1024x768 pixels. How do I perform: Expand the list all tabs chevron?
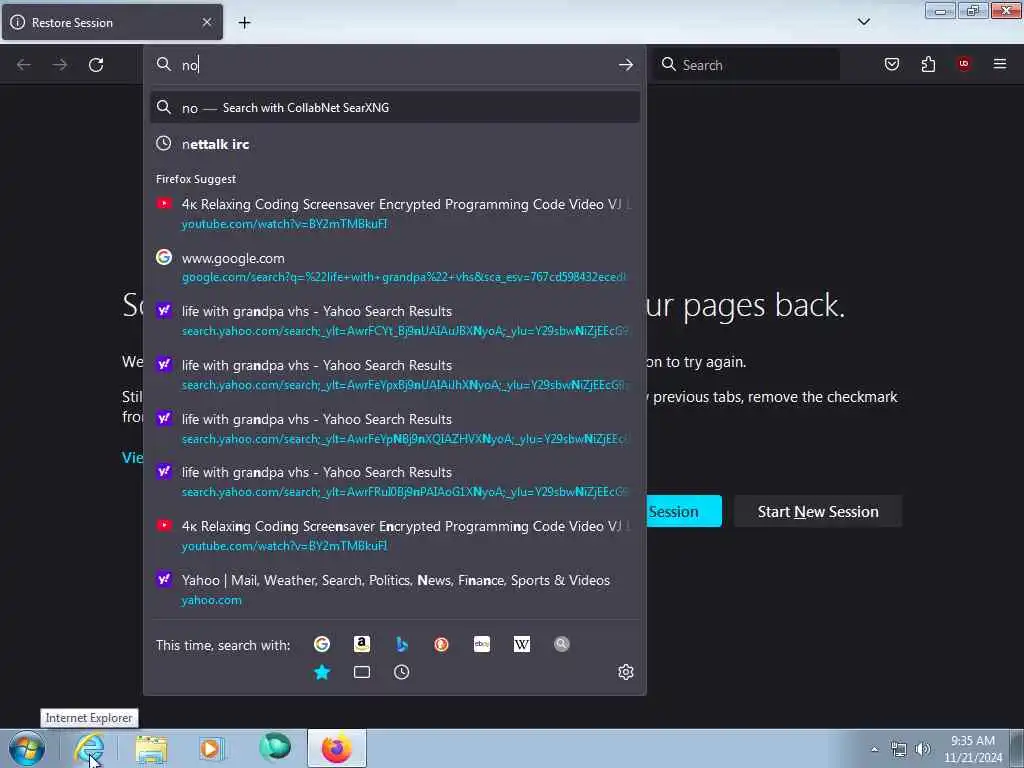coord(863,22)
